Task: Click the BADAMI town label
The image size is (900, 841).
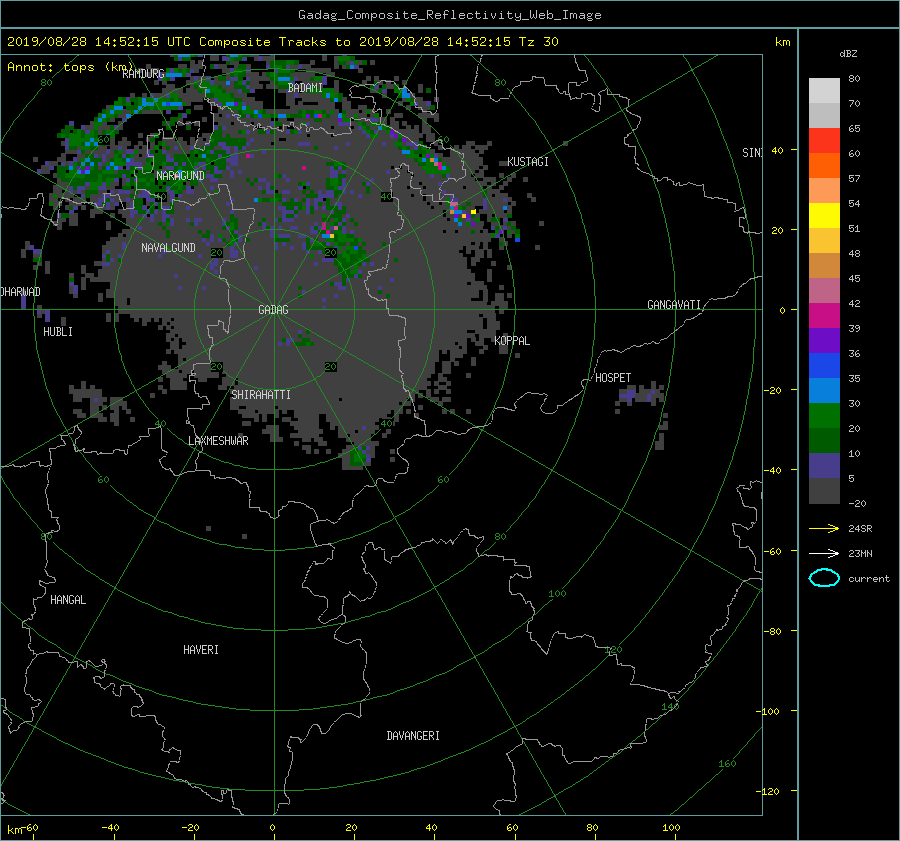Action: pyautogui.click(x=305, y=88)
